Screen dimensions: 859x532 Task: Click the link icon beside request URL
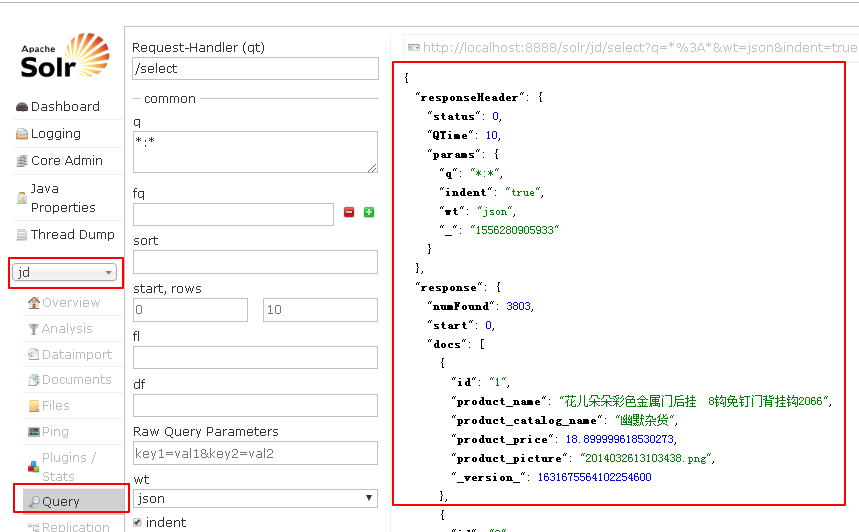[414, 48]
